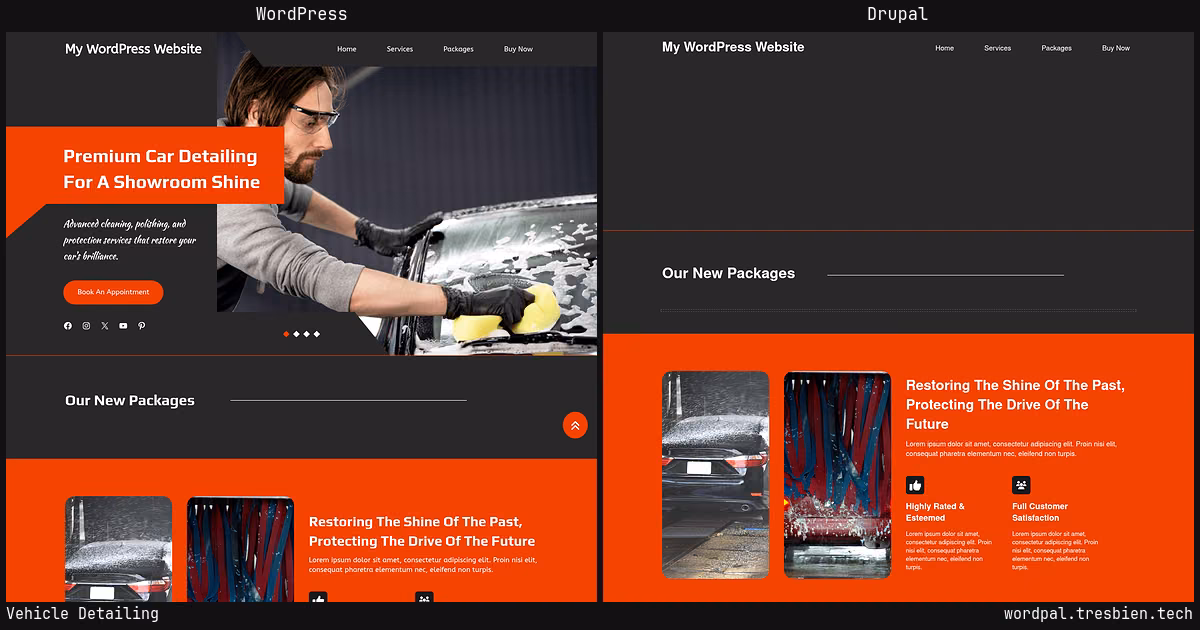Select the fourth hero slider dot

(316, 334)
